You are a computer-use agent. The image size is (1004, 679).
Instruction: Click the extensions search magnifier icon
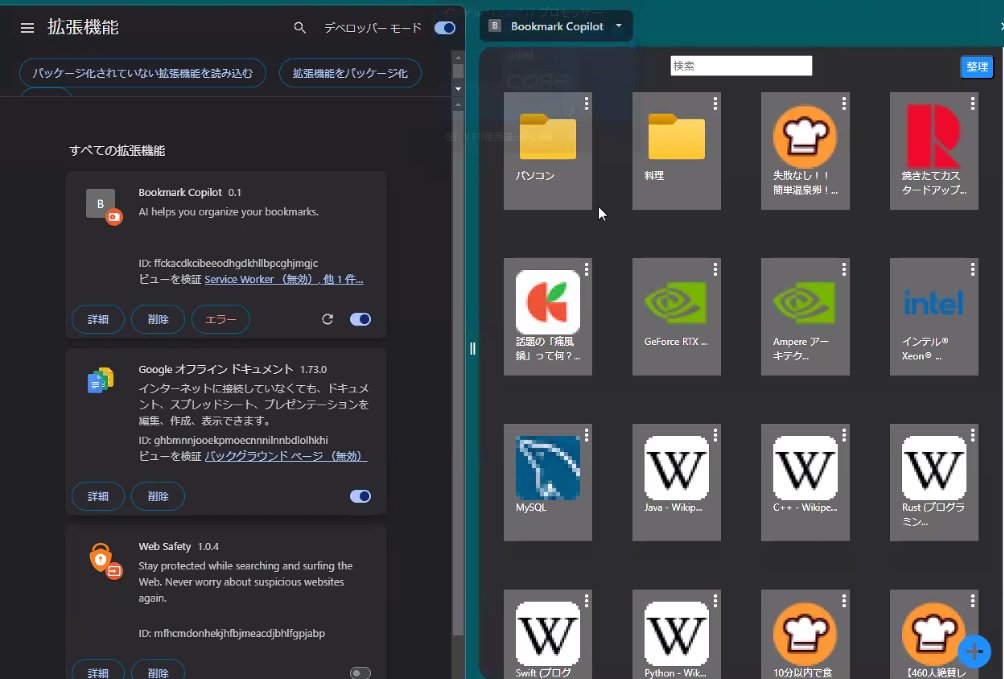click(x=299, y=28)
